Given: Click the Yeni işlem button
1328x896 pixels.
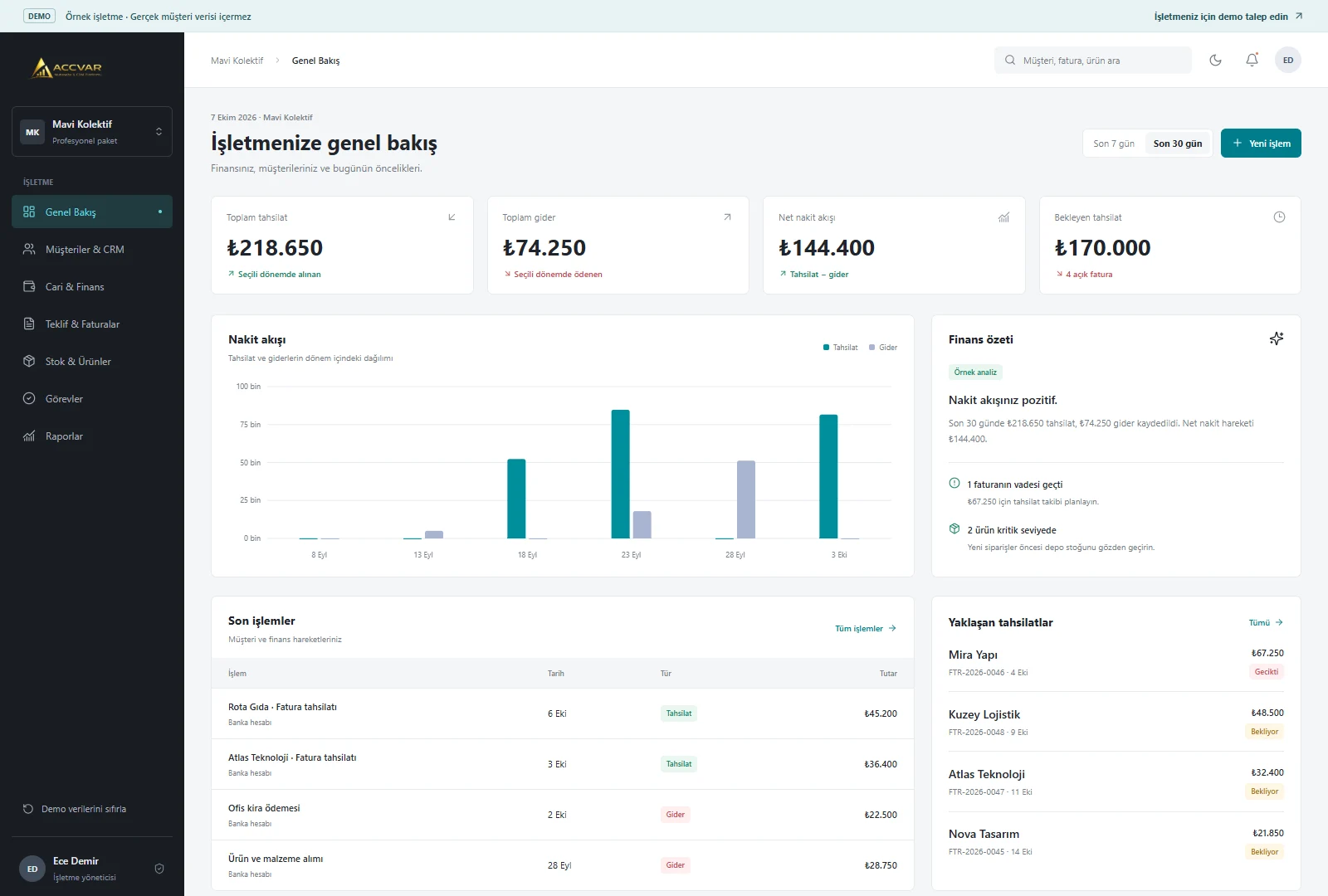Looking at the screenshot, I should pyautogui.click(x=1261, y=144).
